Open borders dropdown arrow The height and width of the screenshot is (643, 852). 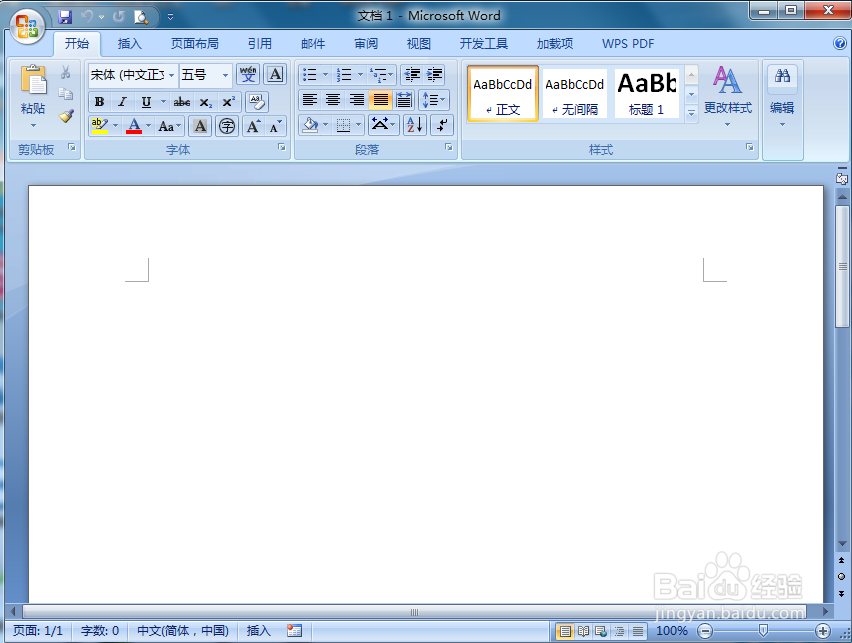pyautogui.click(x=359, y=125)
